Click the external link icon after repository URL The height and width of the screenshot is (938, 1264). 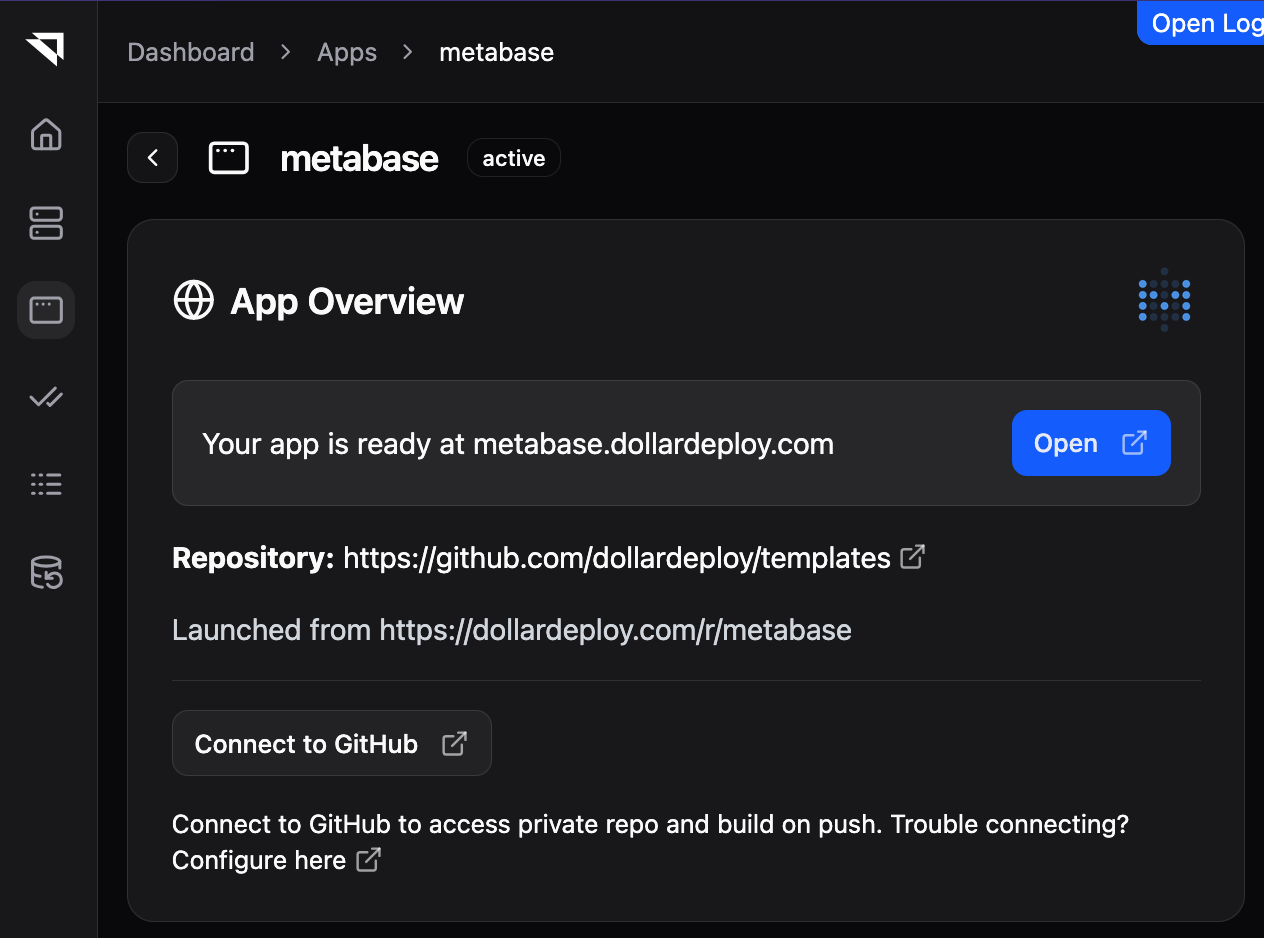[x=913, y=557]
